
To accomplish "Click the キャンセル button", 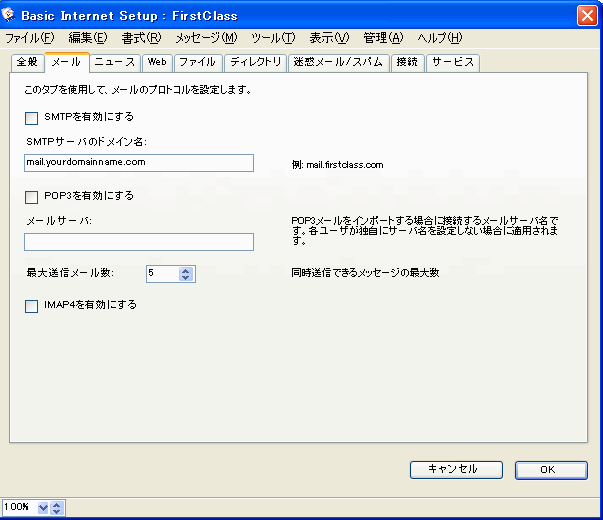I will [451, 469].
